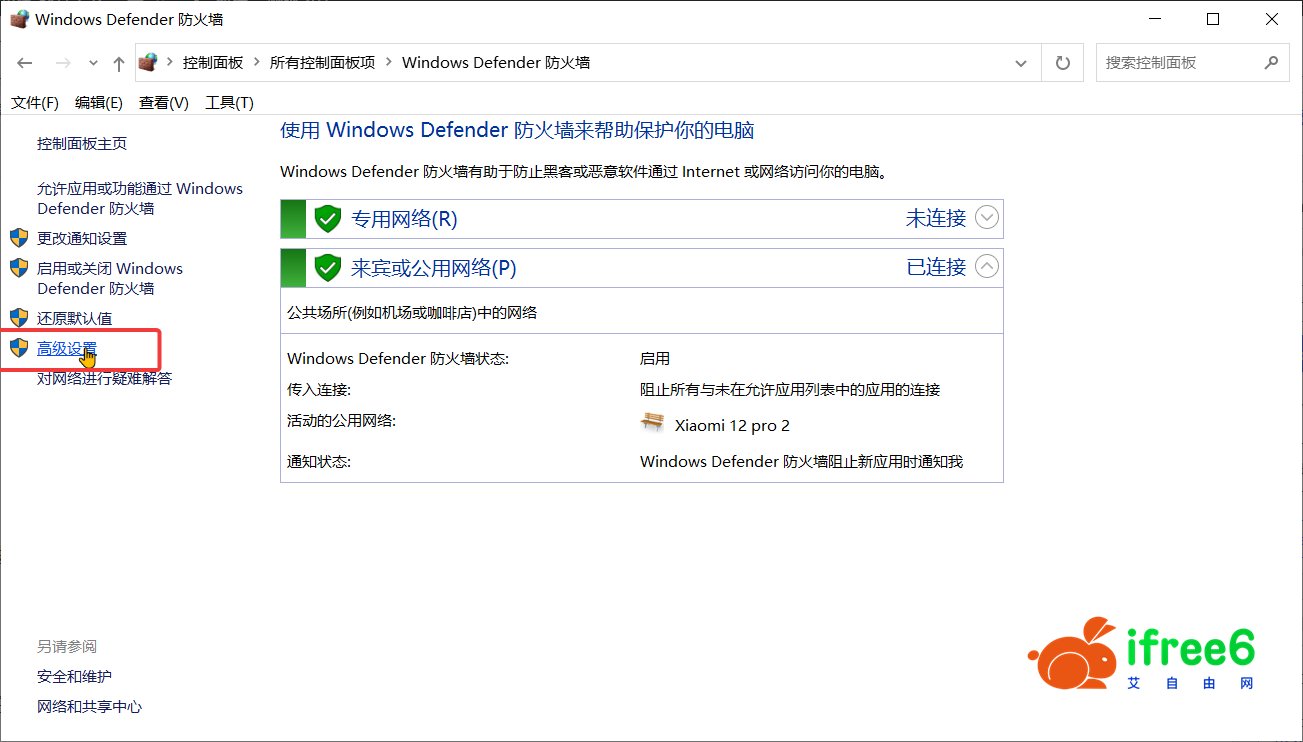1303x742 pixels.
Task: Open the 高级设置 link
Action: [x=67, y=348]
